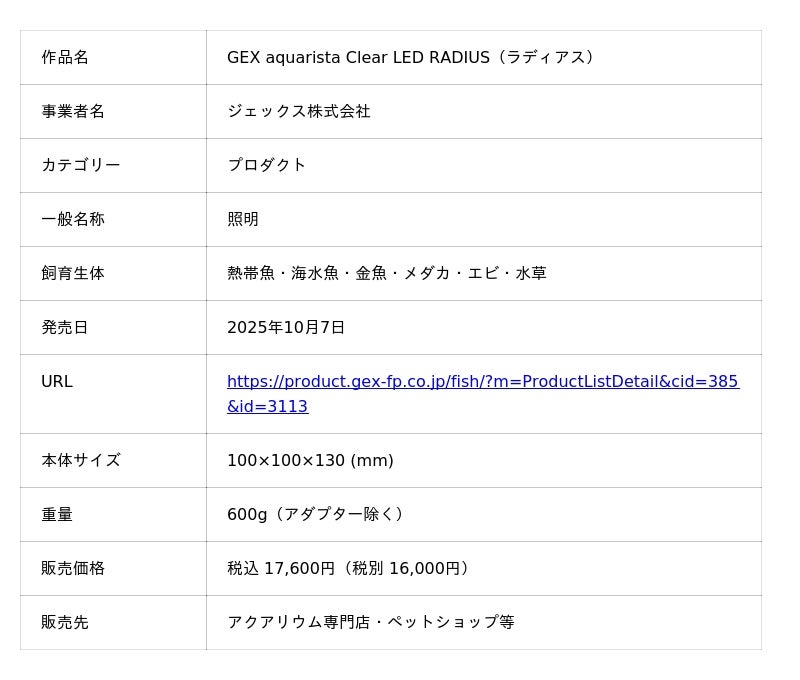This screenshot has height=680, width=800.
Task: Click the アクアリウム専門店・ペットショップ等 value
Action: (370, 623)
